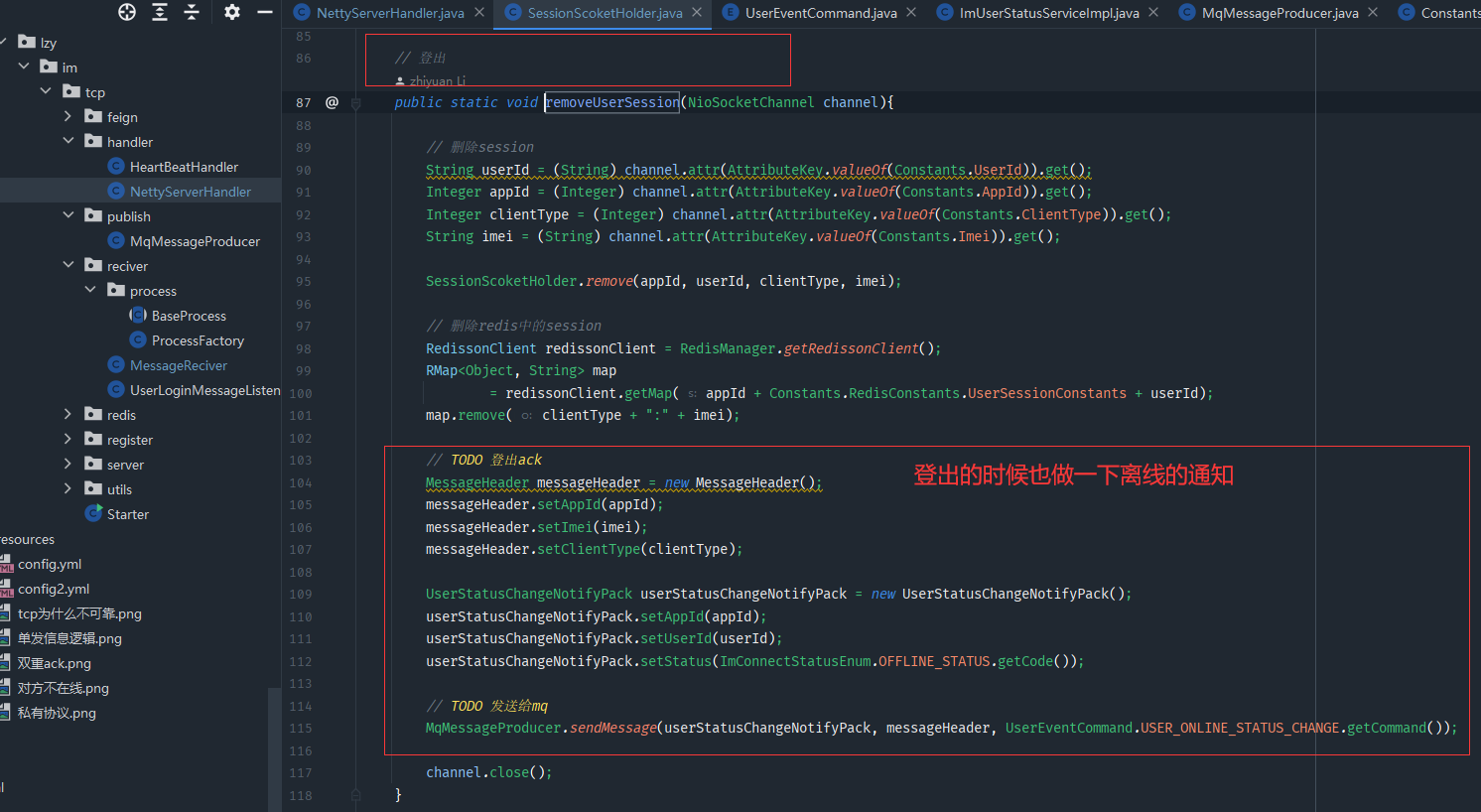
Task: Click the reciver folder icon
Action: [93, 265]
